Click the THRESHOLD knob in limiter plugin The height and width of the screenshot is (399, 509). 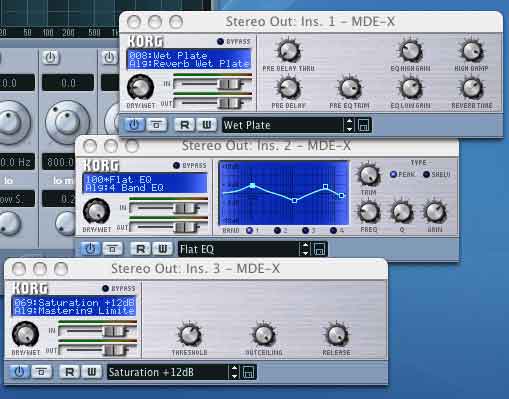coord(190,335)
